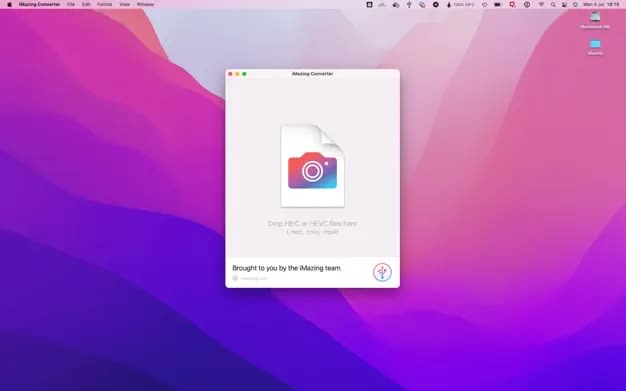Screen dimensions: 626x391
Task: Open the Format menu
Action: point(105,4)
